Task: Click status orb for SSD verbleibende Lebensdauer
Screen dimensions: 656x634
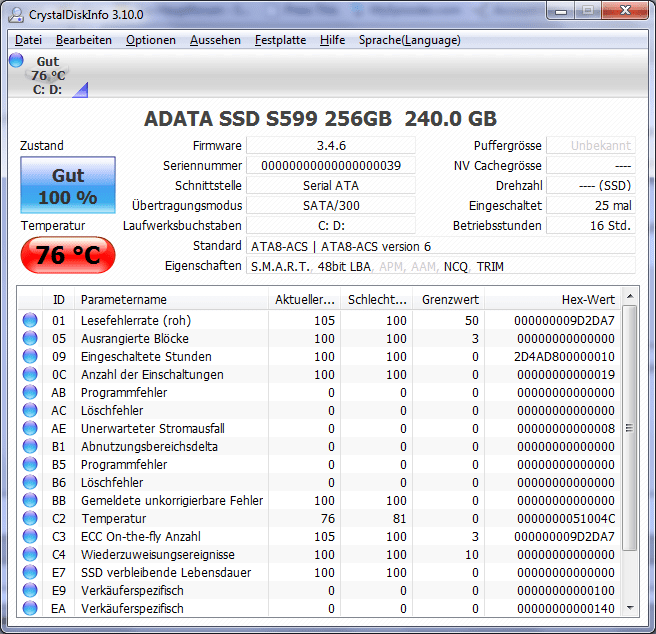Action: tap(30, 572)
